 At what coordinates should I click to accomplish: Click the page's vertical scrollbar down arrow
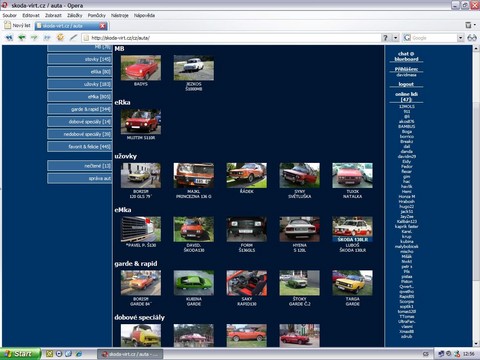pyautogui.click(x=476, y=343)
